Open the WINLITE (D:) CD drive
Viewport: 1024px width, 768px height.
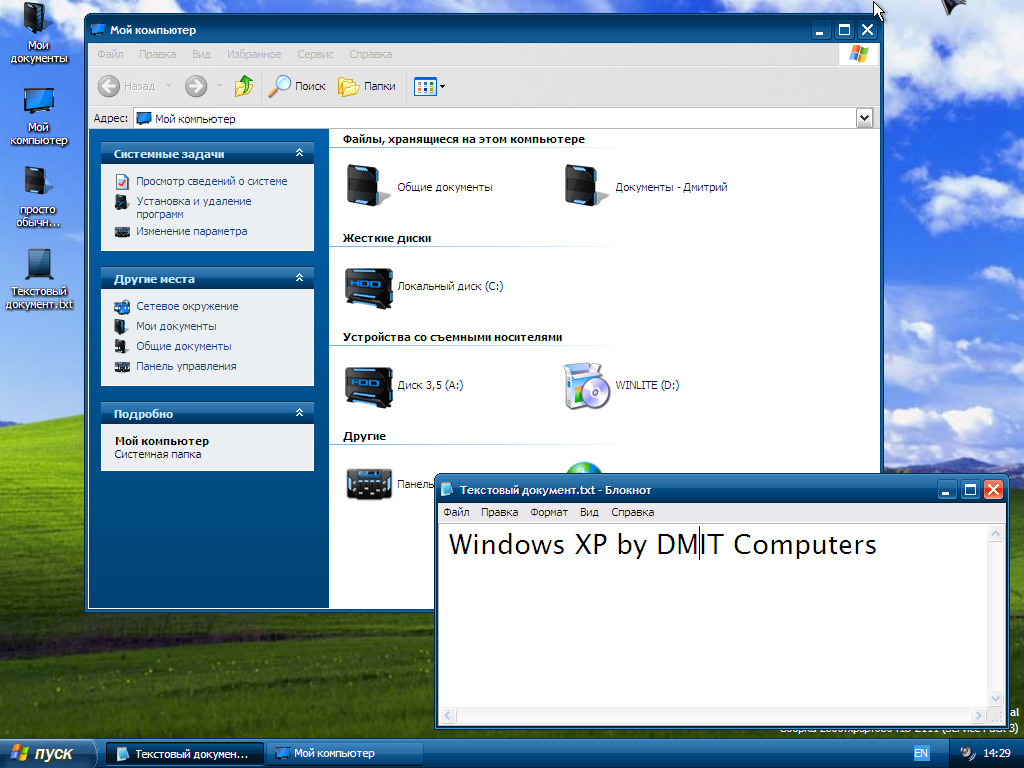[586, 386]
